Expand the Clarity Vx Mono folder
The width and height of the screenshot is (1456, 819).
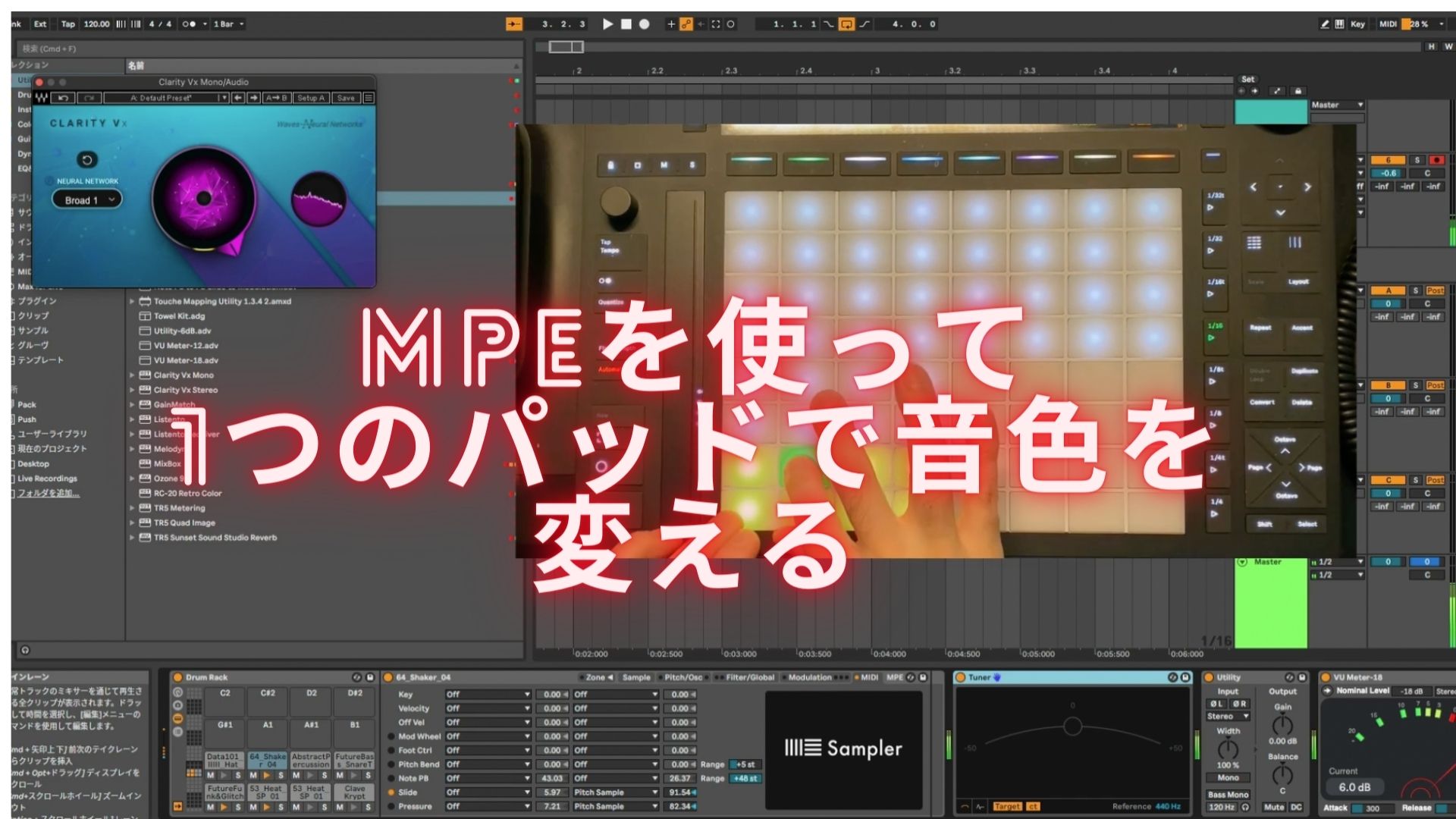[132, 375]
